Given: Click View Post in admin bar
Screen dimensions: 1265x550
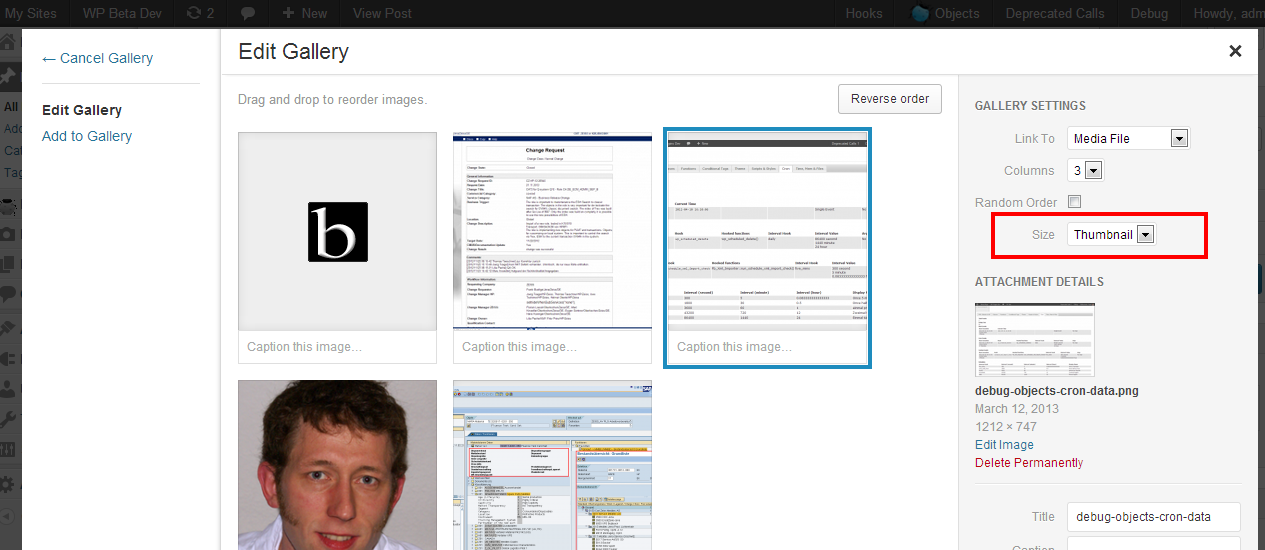Looking at the screenshot, I should 382,13.
